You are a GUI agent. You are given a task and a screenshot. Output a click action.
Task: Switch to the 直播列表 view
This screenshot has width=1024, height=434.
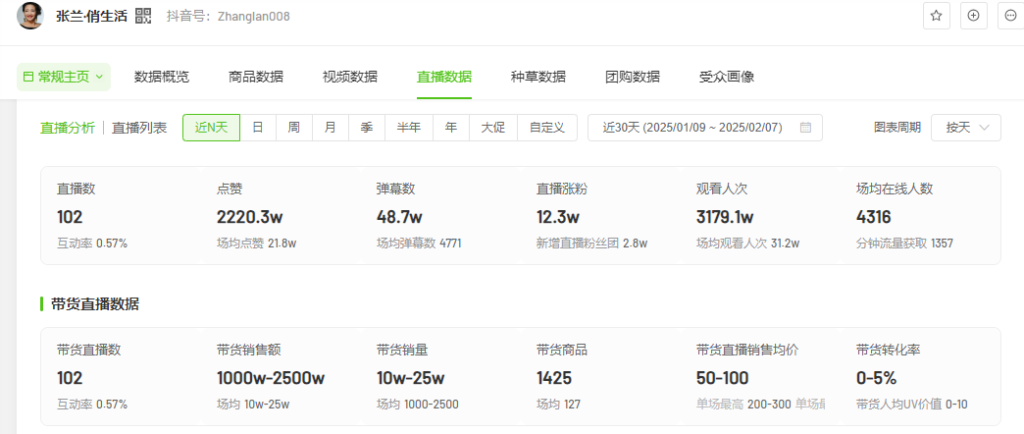pos(139,128)
